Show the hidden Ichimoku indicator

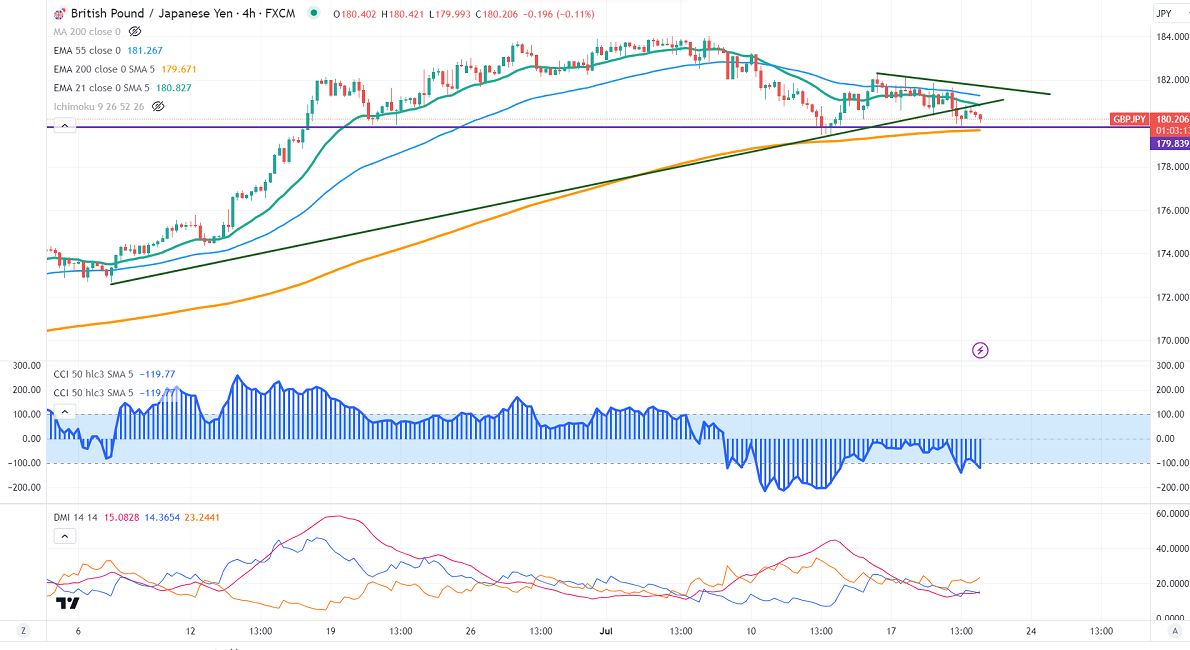[158, 107]
